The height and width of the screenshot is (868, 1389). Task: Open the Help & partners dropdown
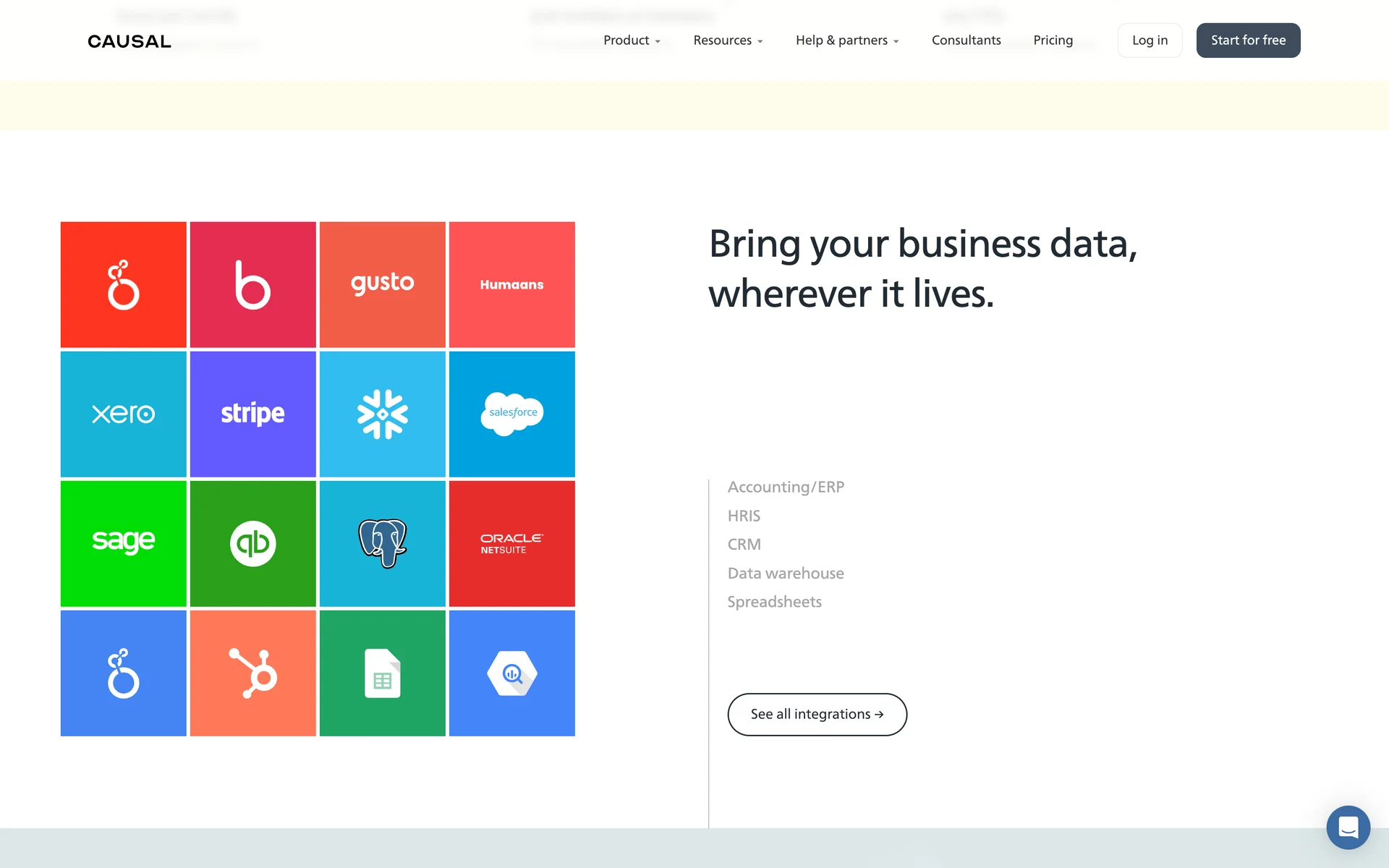[847, 41]
